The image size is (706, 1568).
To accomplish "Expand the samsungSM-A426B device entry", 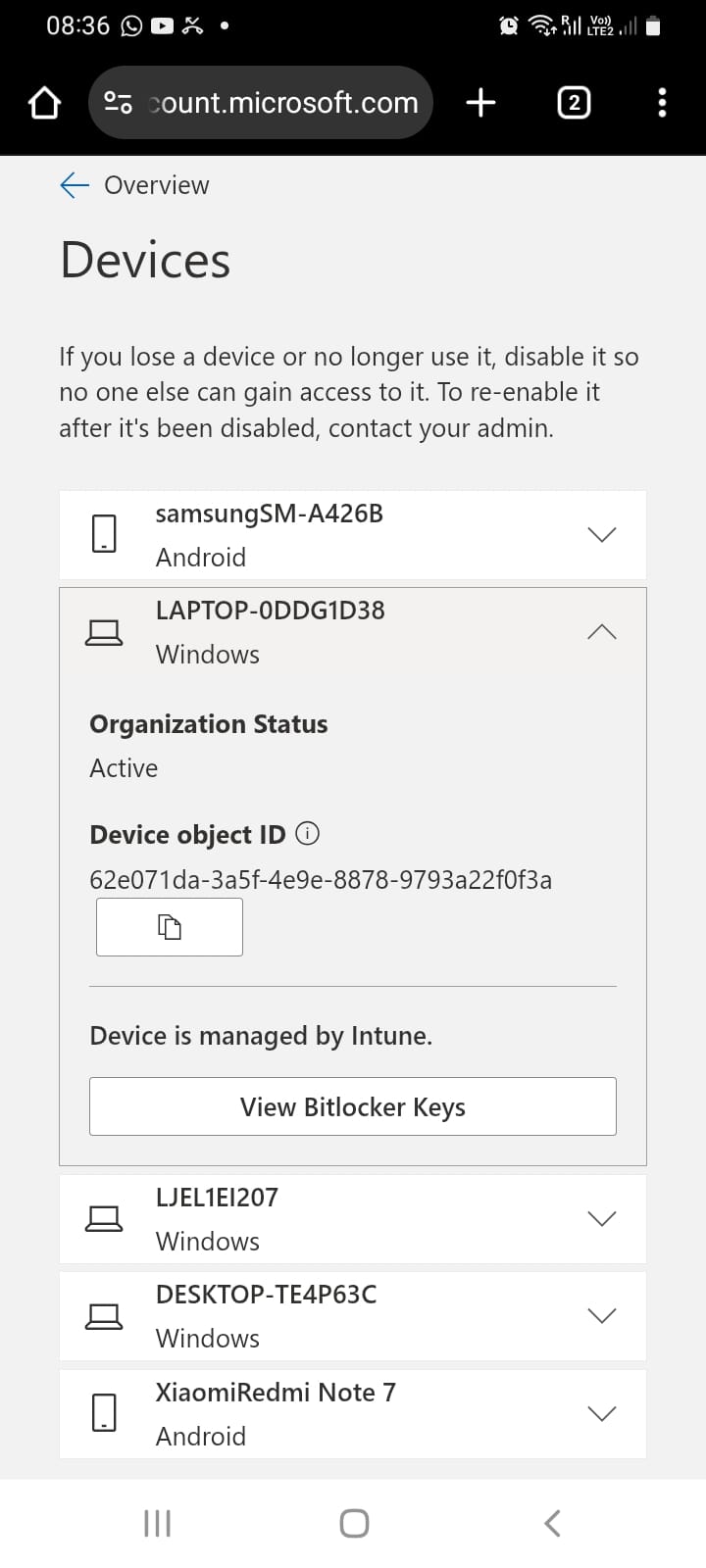I will tap(601, 534).
